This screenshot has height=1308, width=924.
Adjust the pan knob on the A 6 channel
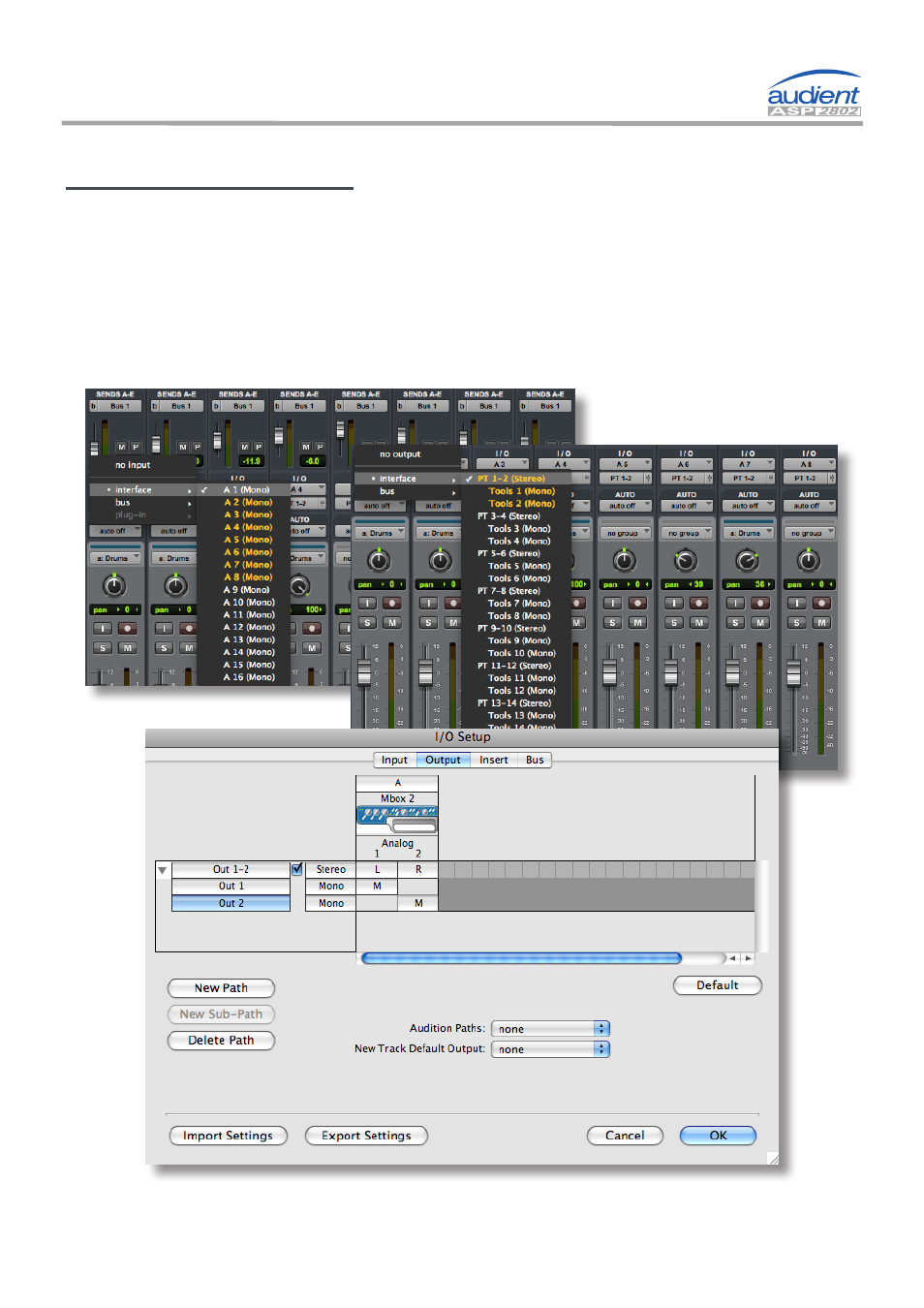point(686,561)
